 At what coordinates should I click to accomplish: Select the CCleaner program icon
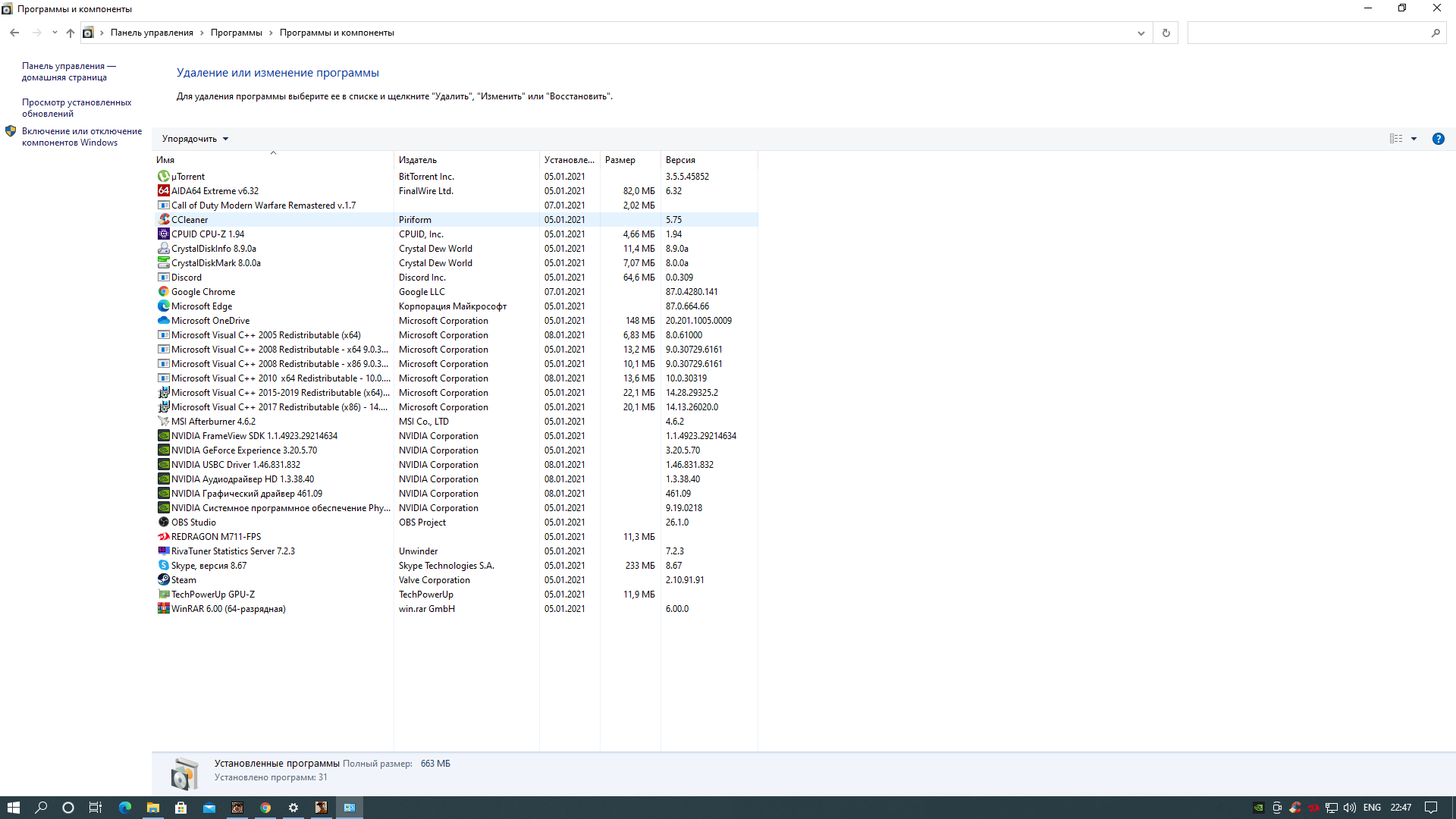point(163,220)
